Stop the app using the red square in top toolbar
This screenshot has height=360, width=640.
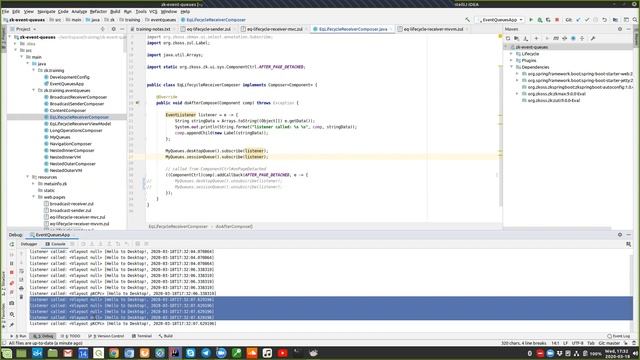pos(557,20)
